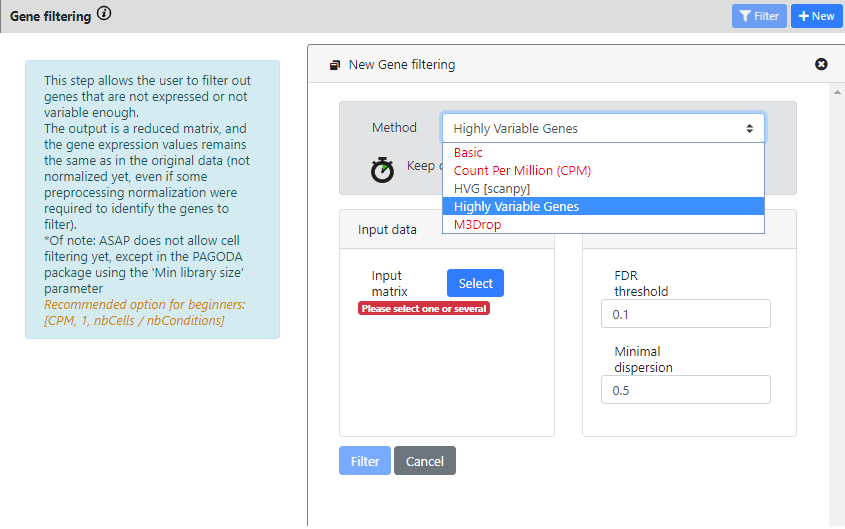Click the scrollbar up arrow on right
This screenshot has height=529, width=845.
pos(837,89)
